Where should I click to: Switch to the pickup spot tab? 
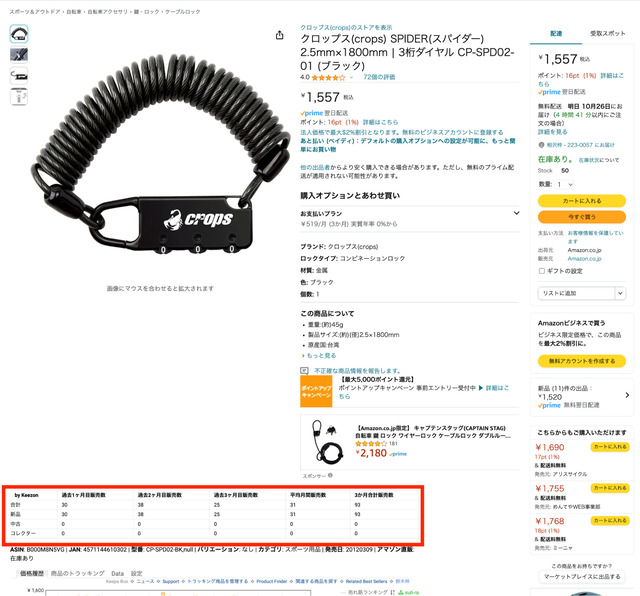coord(607,33)
